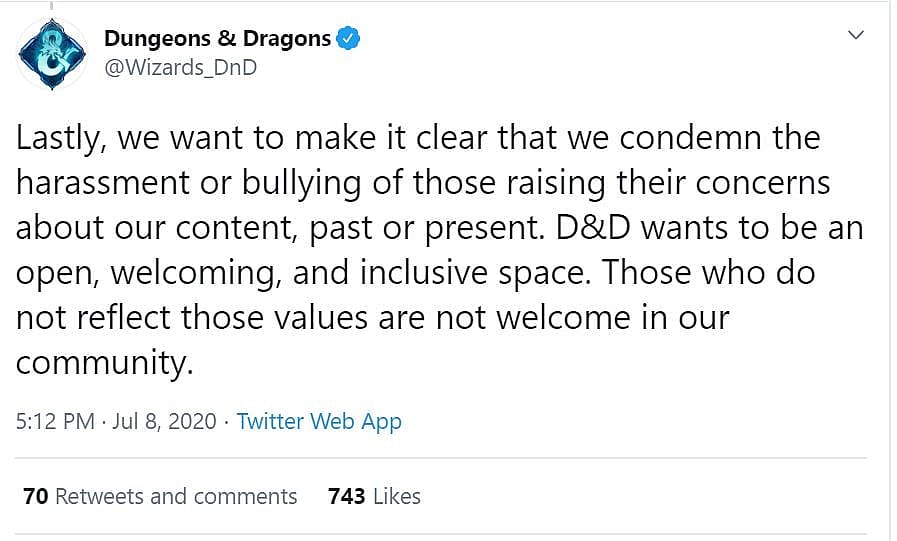
Task: Open the Twitter Web App source link
Action: pyautogui.click(x=319, y=421)
